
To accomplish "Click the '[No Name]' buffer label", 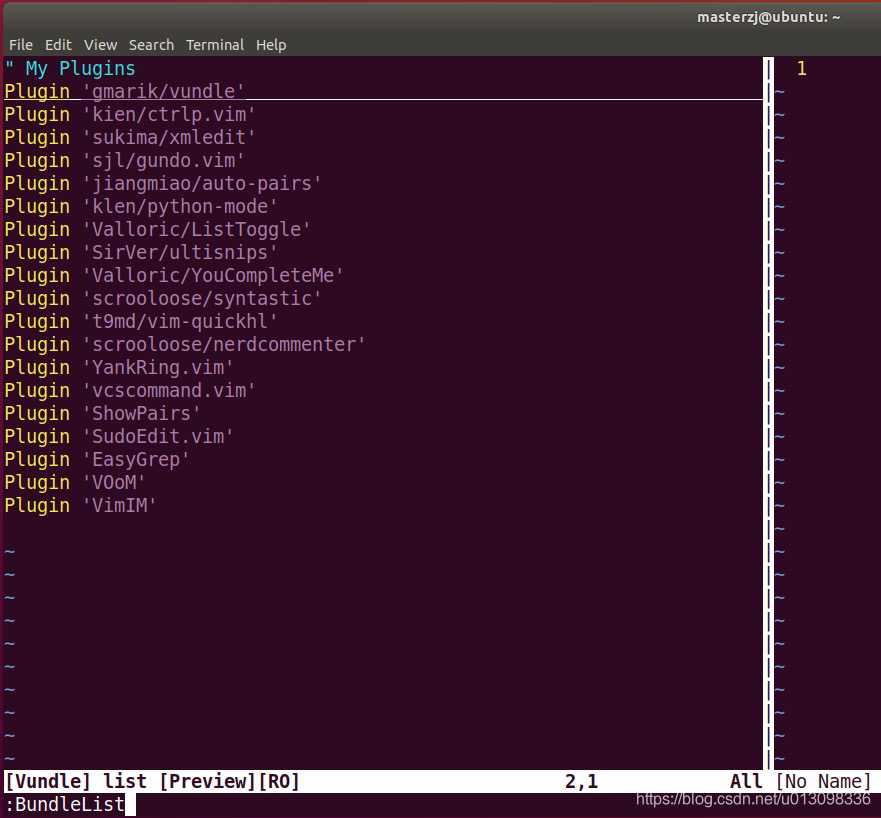I will coord(824,781).
